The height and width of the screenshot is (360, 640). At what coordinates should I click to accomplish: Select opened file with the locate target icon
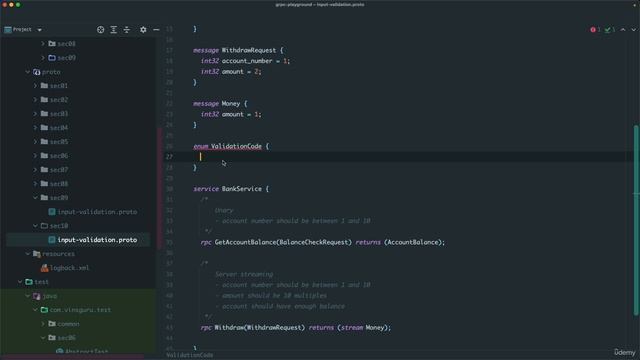100,29
